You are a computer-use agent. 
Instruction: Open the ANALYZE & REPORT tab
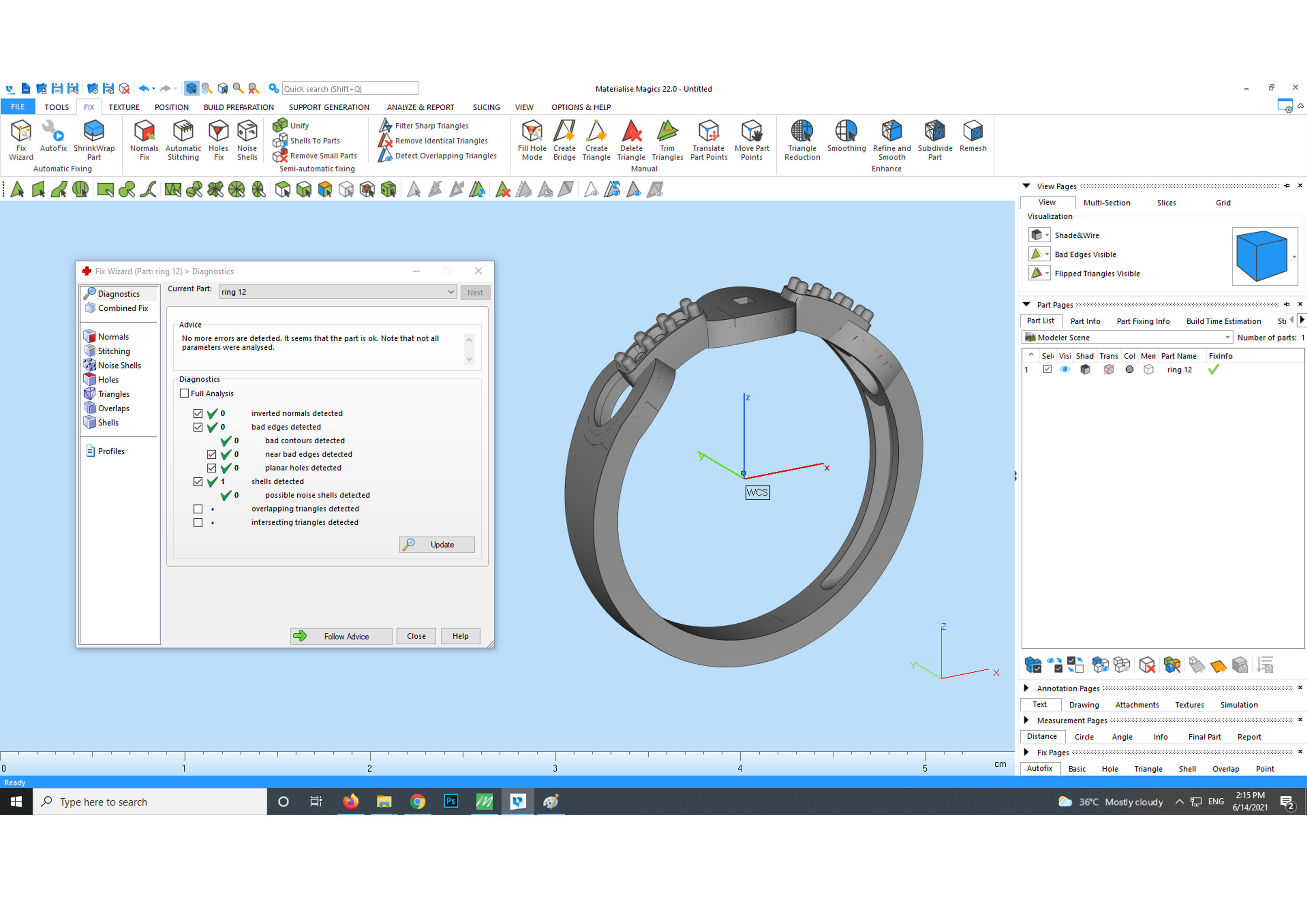(420, 107)
